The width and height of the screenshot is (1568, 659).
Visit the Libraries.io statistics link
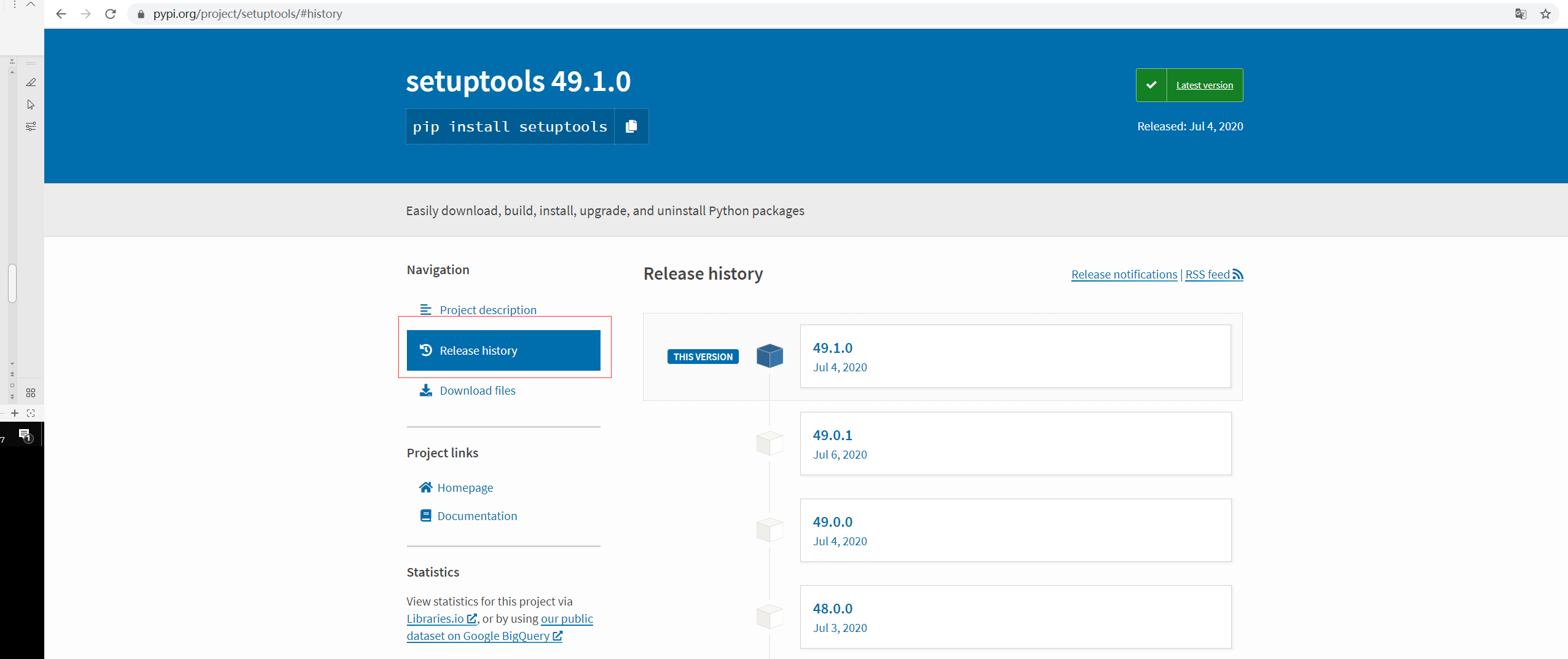click(x=441, y=618)
